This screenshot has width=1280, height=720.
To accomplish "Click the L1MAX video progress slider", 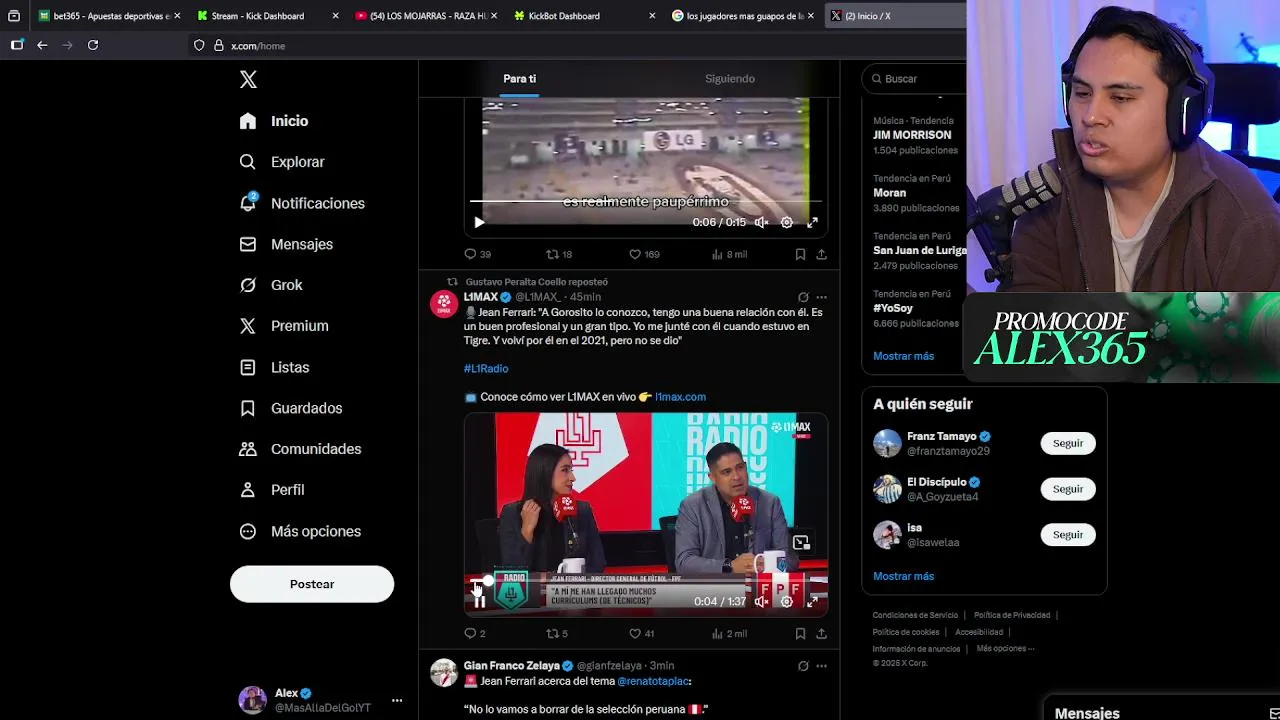I will (x=646, y=579).
